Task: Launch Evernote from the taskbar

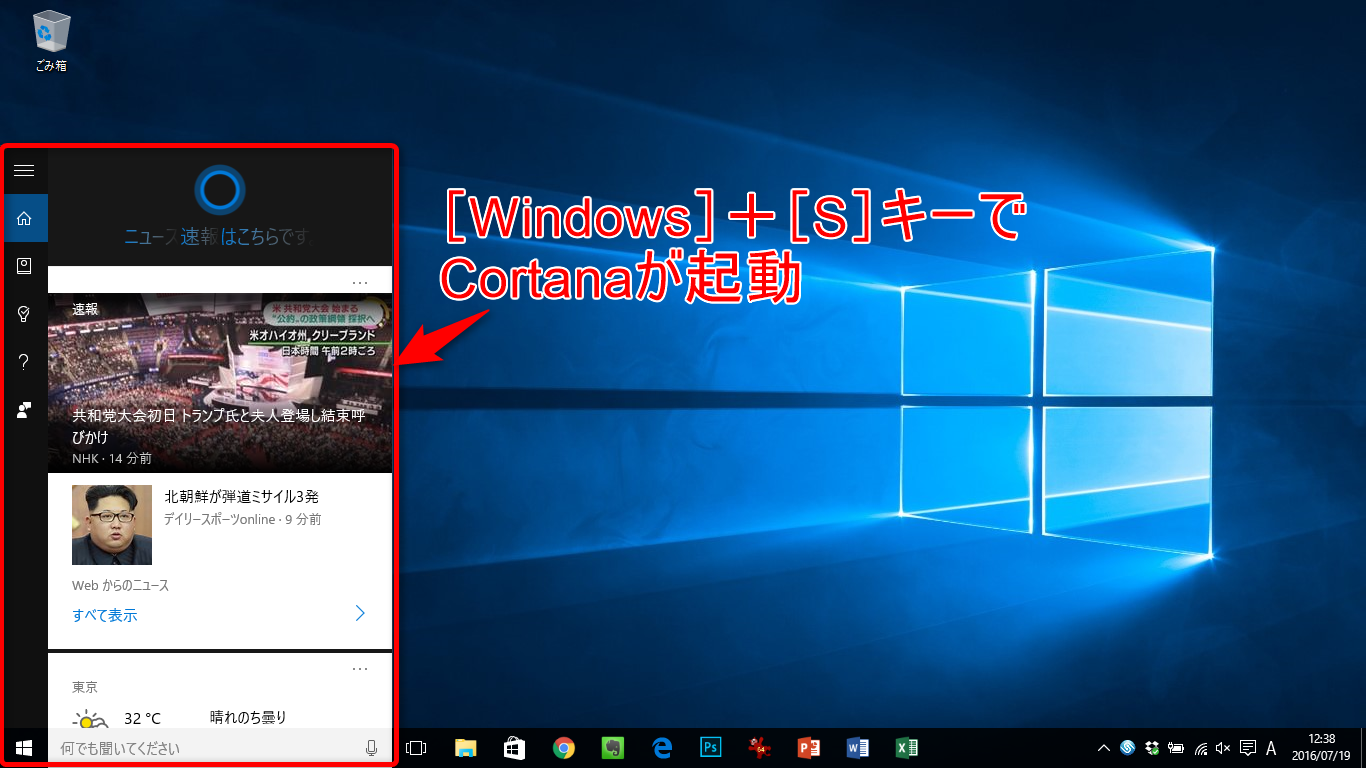Action: pos(613,748)
